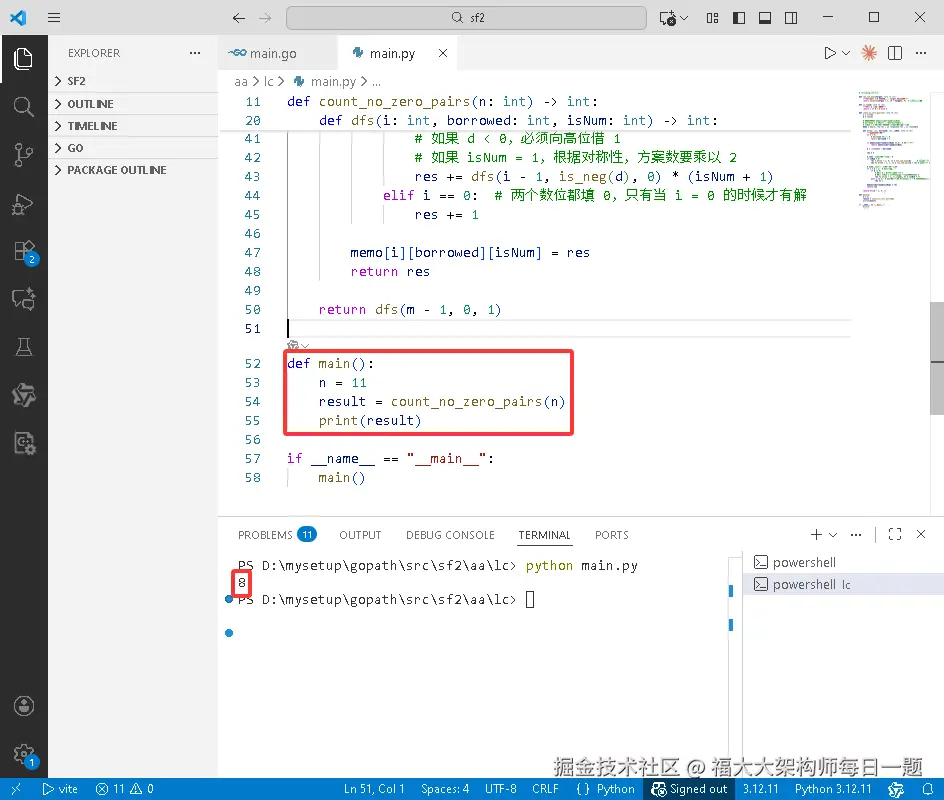The height and width of the screenshot is (800, 944).
Task: Click the title bar search box sf2
Action: pos(467,17)
